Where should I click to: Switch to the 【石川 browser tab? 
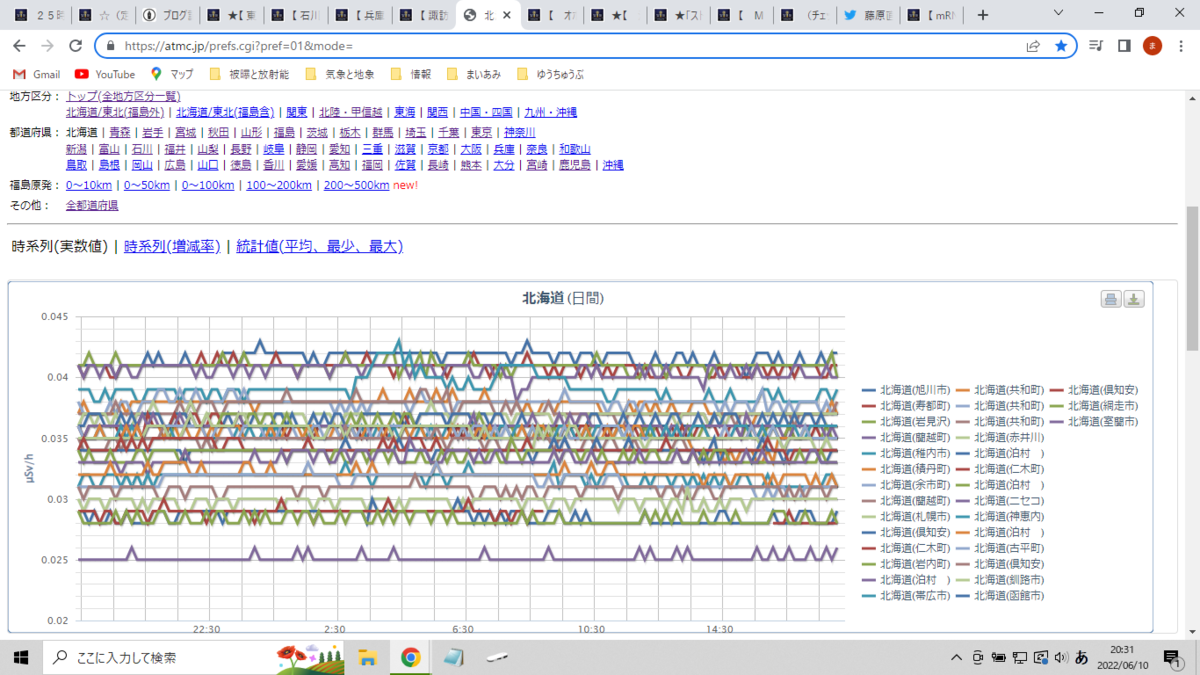tap(295, 15)
